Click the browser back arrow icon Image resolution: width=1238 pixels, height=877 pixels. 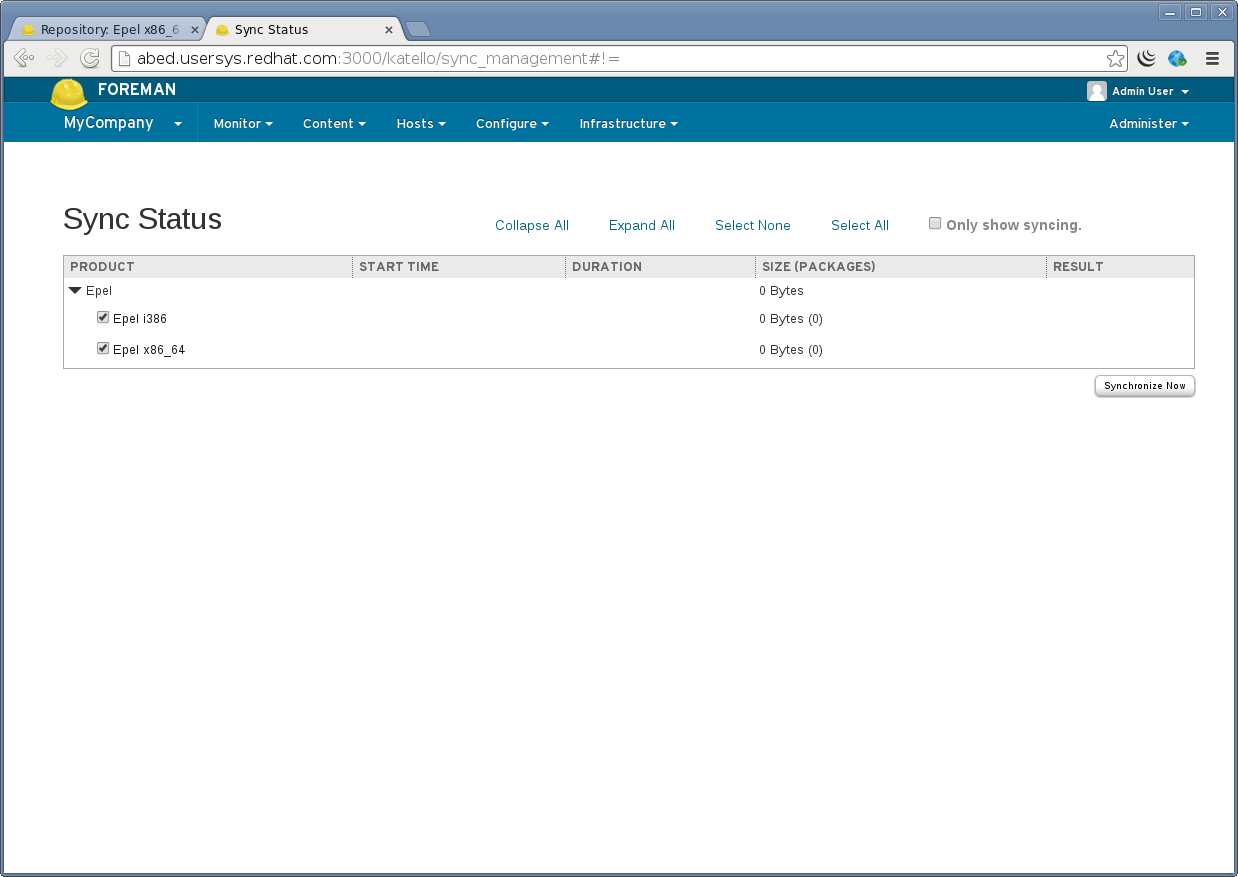point(24,58)
